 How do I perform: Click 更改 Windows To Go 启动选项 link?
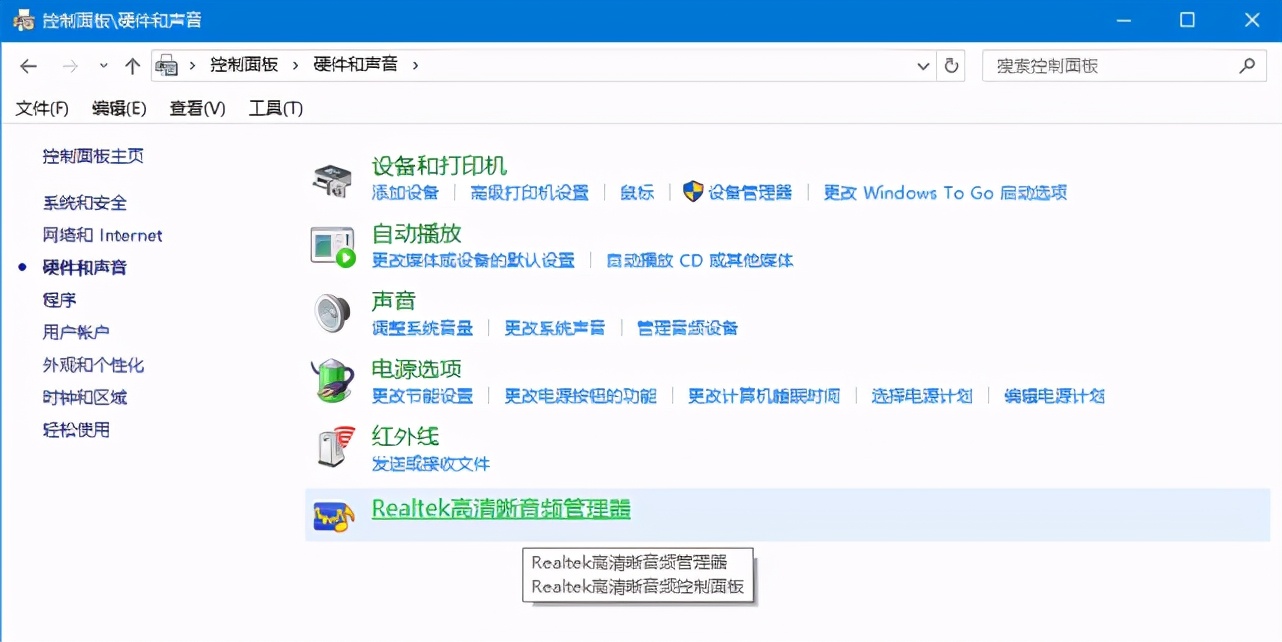(x=945, y=192)
